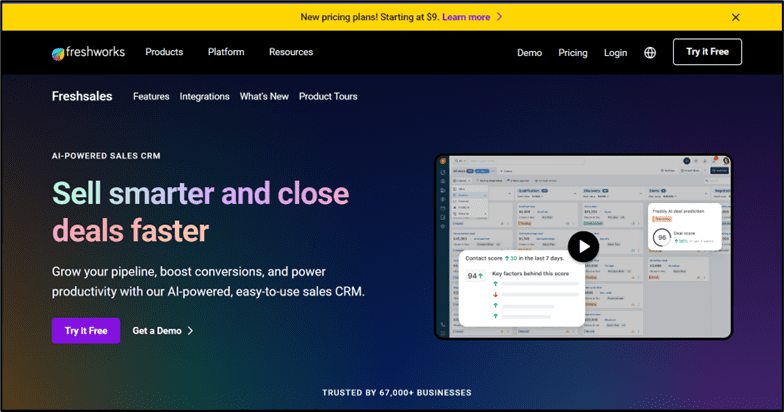Image resolution: width=784 pixels, height=412 pixels.
Task: Play the product demo video
Action: 583,246
